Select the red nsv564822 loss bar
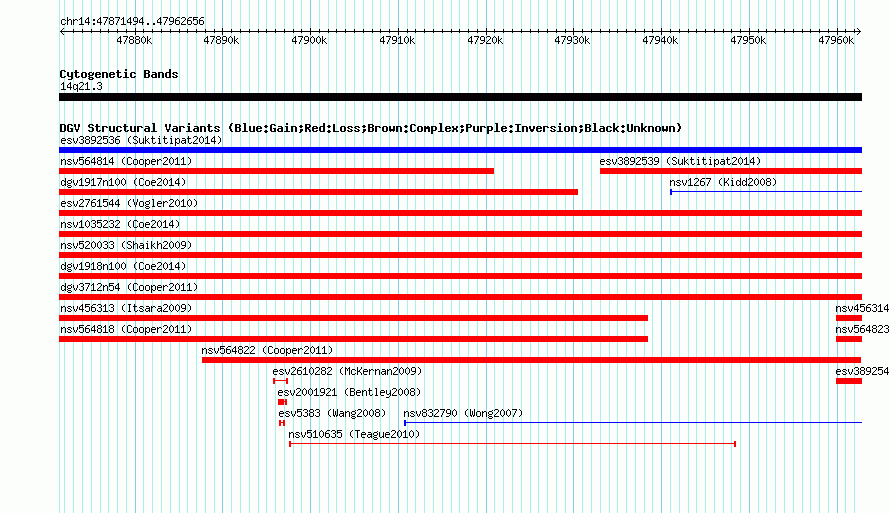Viewport: 890px width, 513px height. tap(532, 360)
